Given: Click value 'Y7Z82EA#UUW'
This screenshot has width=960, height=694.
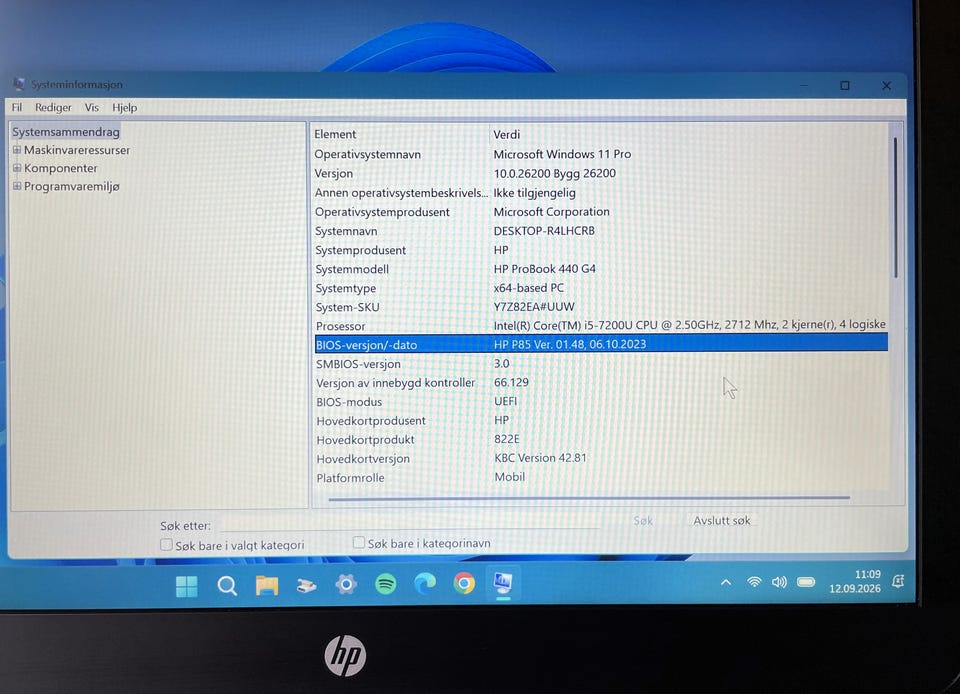Looking at the screenshot, I should point(534,307).
